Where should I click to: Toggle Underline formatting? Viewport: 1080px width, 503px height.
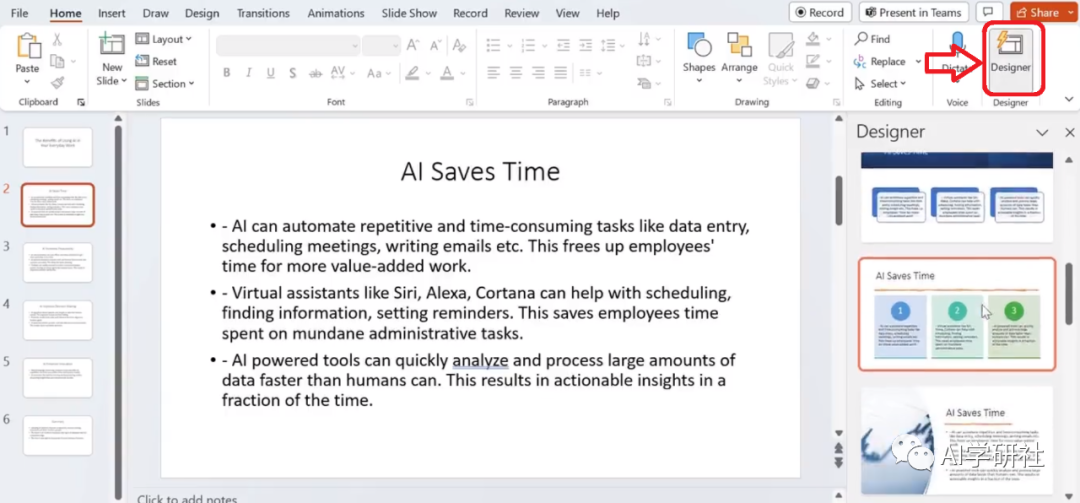click(x=270, y=72)
